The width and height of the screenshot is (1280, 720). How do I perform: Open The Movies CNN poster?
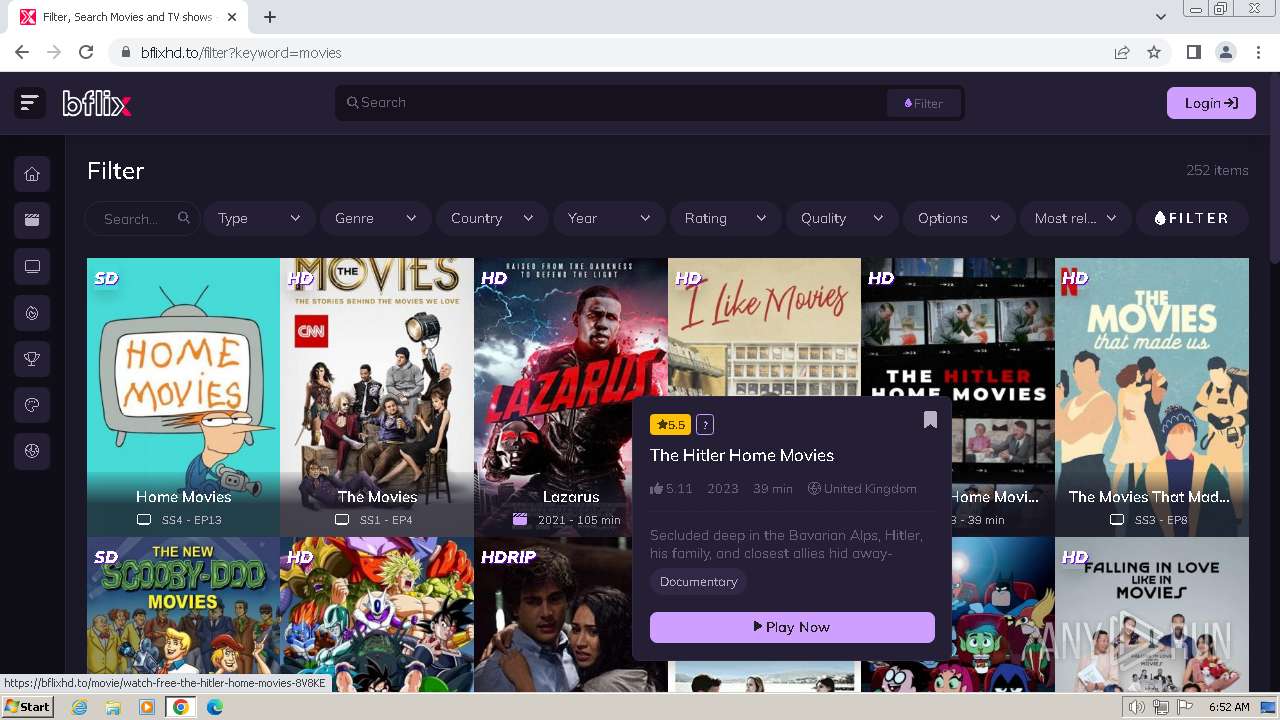tap(377, 397)
